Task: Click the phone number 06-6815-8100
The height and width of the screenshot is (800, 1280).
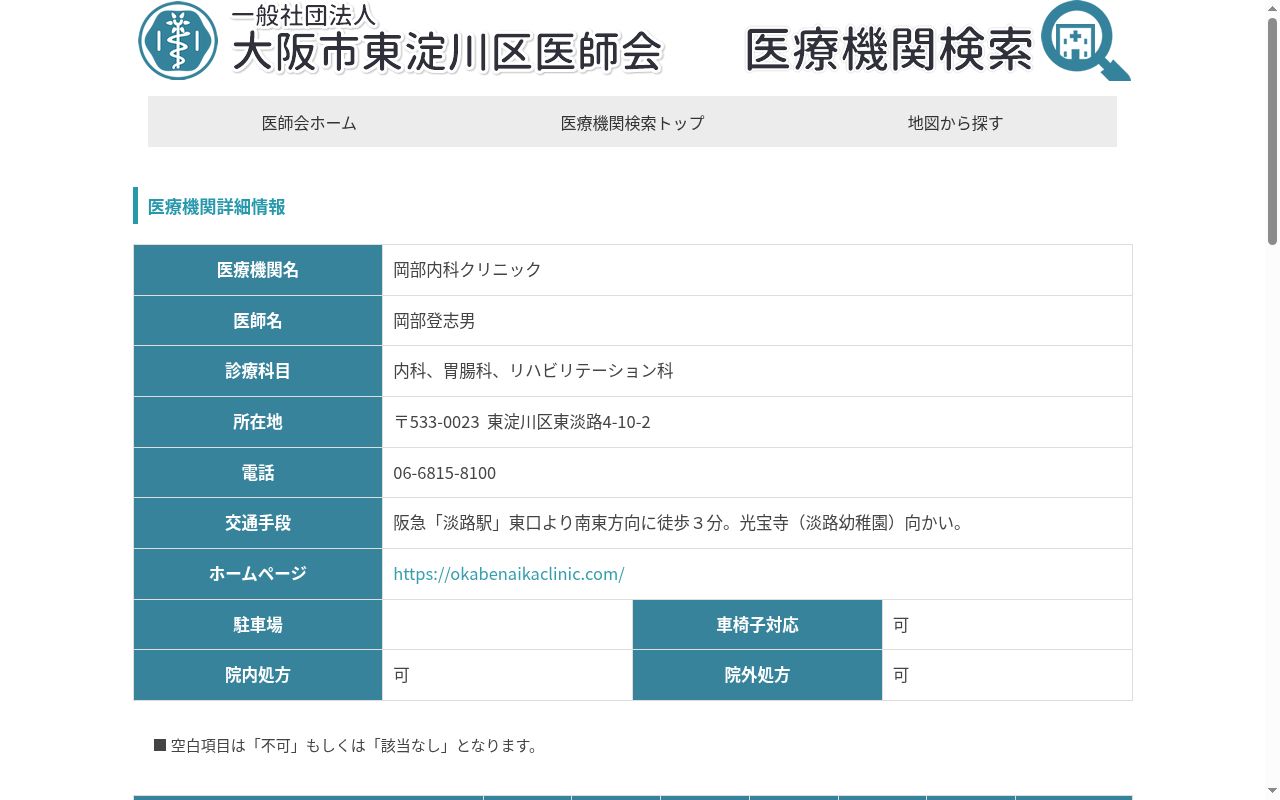Action: pyautogui.click(x=444, y=473)
